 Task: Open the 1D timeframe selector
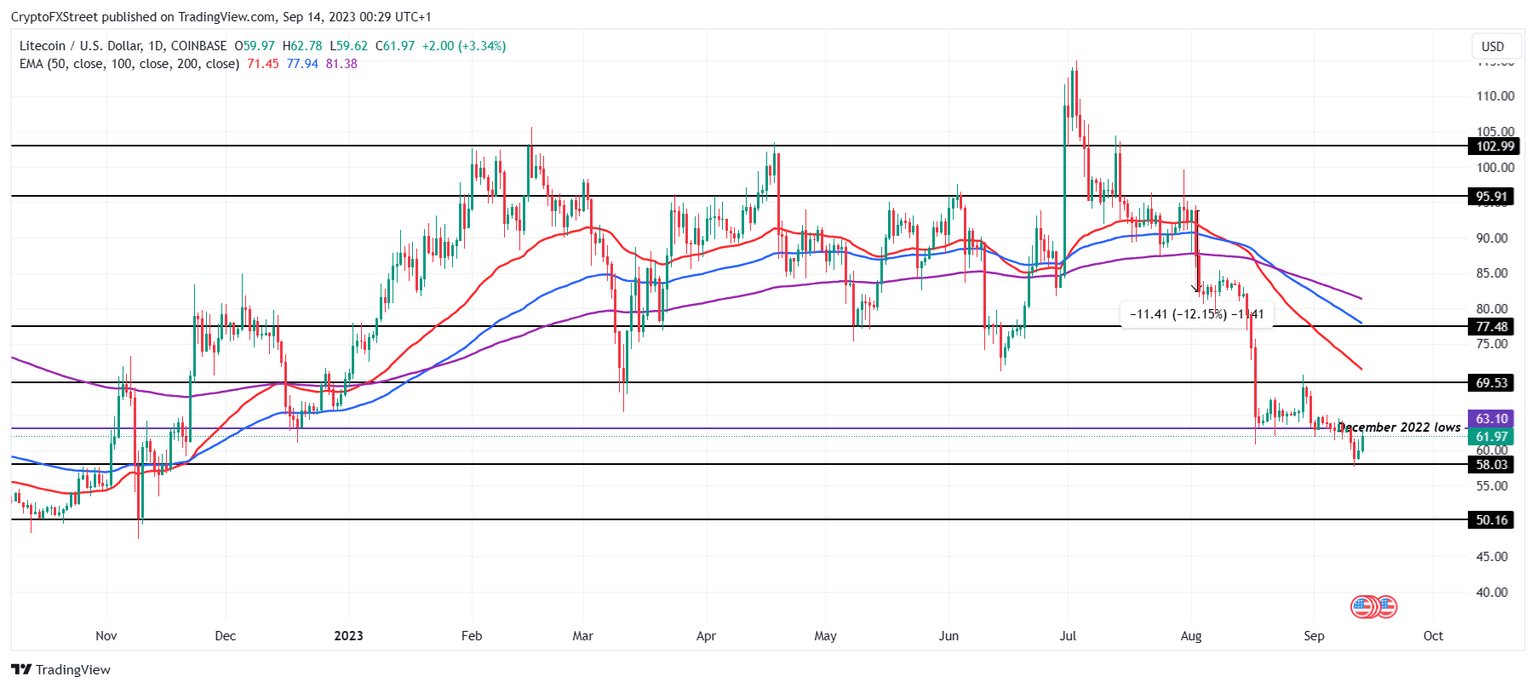click(x=157, y=45)
